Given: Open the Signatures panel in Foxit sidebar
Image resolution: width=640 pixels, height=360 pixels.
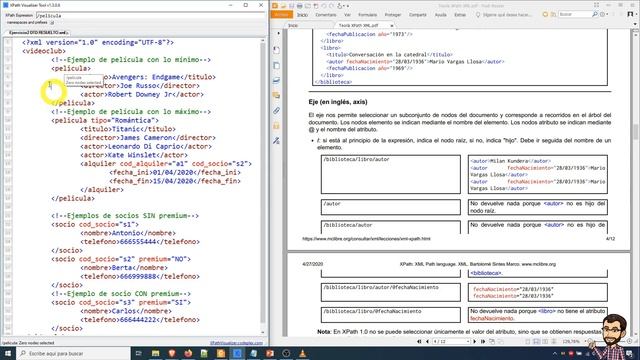Looking at the screenshot, I should 277,141.
